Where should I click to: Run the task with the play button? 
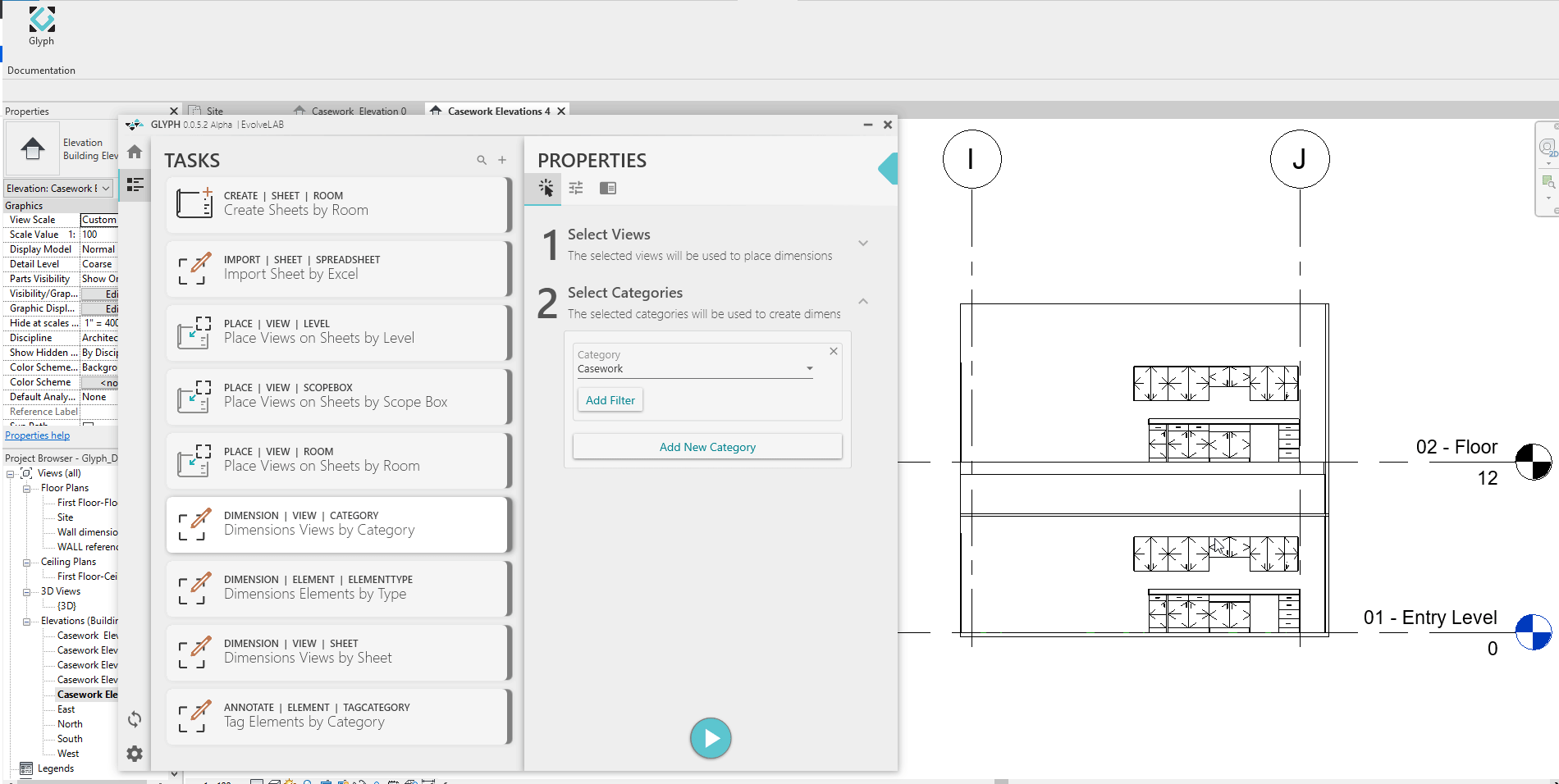click(x=711, y=738)
